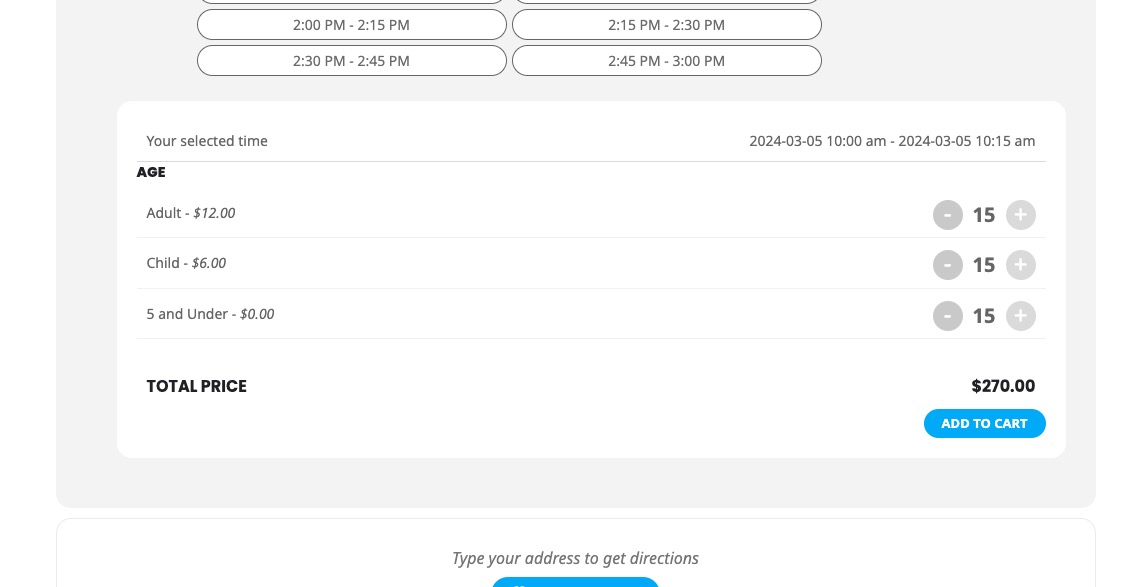Click the $270.00 total price amount

tap(1003, 386)
